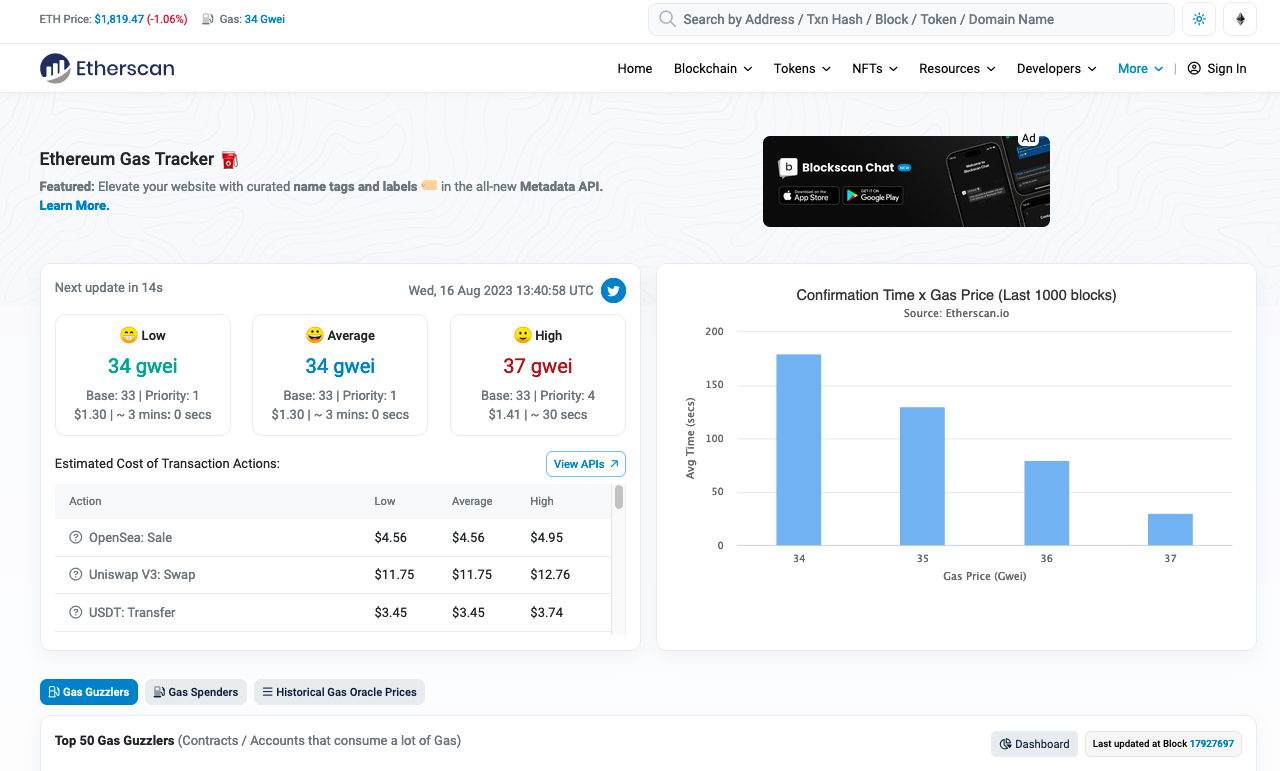Toggle the light/dark theme sun icon
The height and width of the screenshot is (771, 1280).
[1199, 19]
